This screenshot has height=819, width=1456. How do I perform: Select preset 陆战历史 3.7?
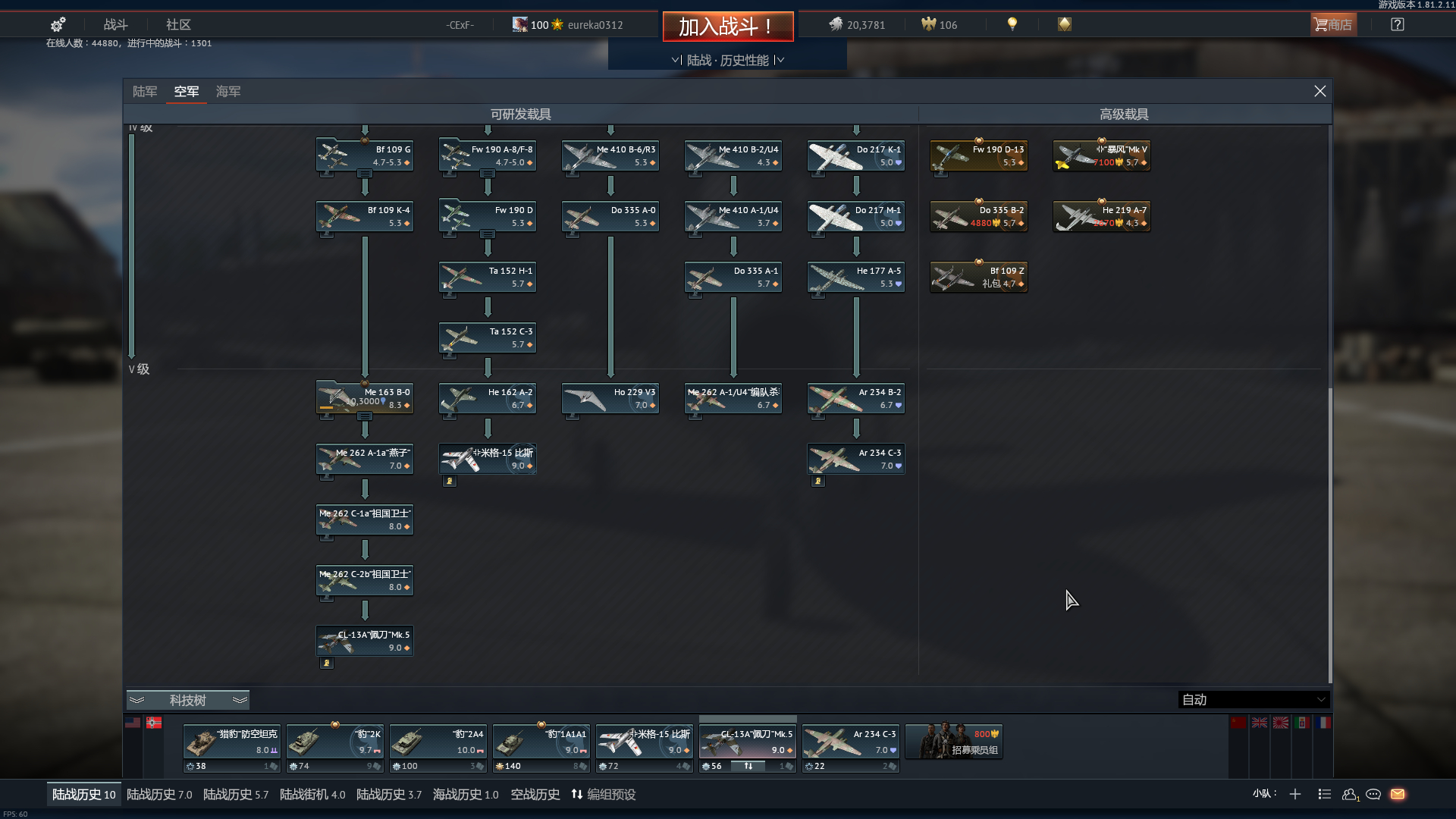click(x=389, y=794)
